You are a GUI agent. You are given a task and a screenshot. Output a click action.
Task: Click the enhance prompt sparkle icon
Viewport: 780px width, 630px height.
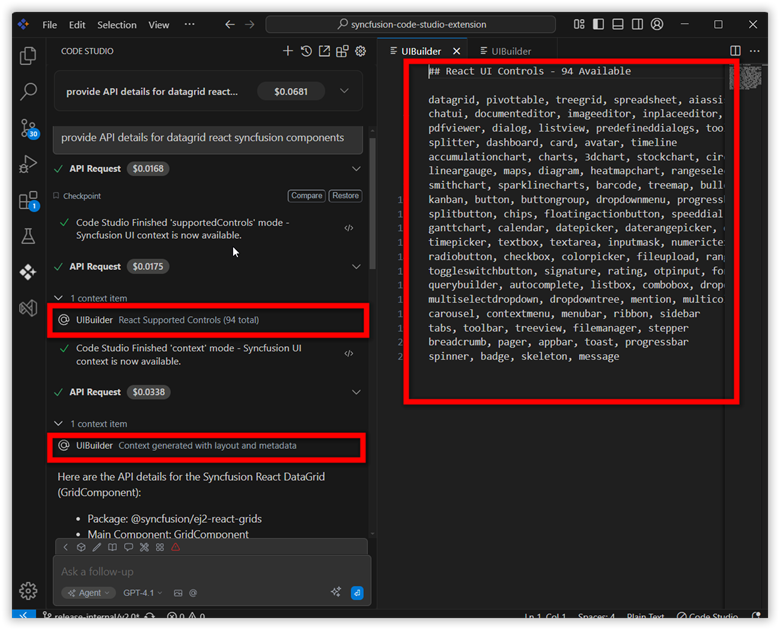tap(336, 593)
